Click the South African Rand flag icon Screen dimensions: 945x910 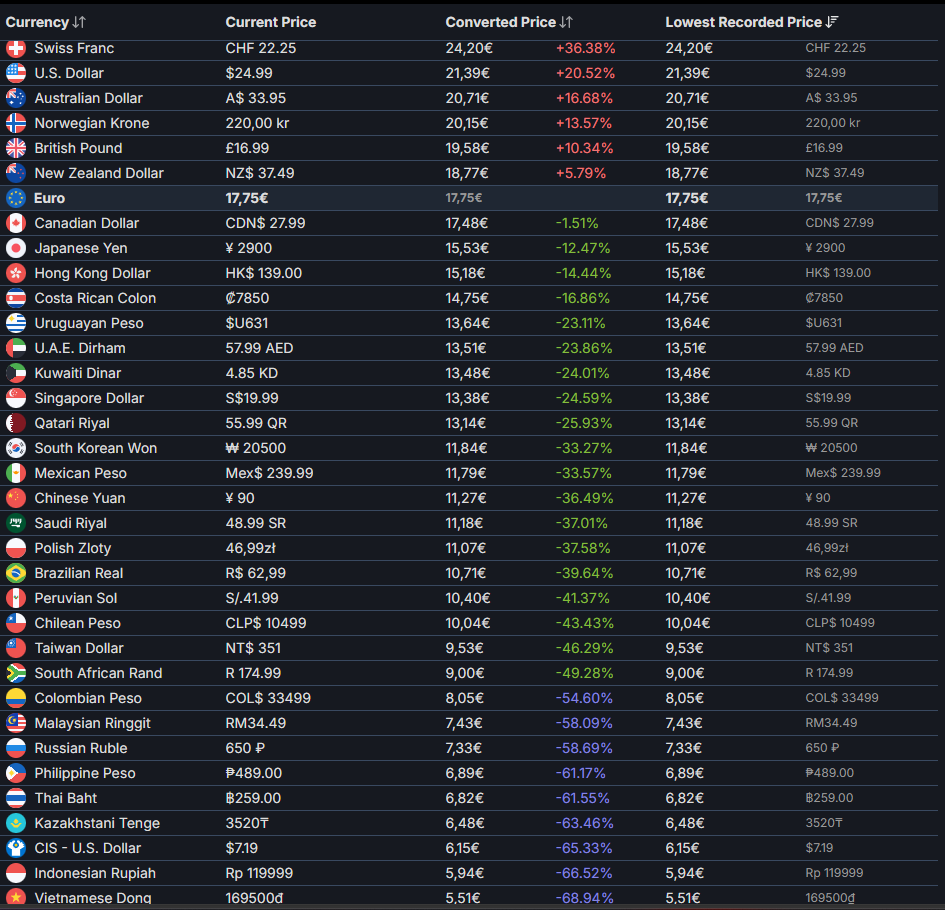click(16, 673)
